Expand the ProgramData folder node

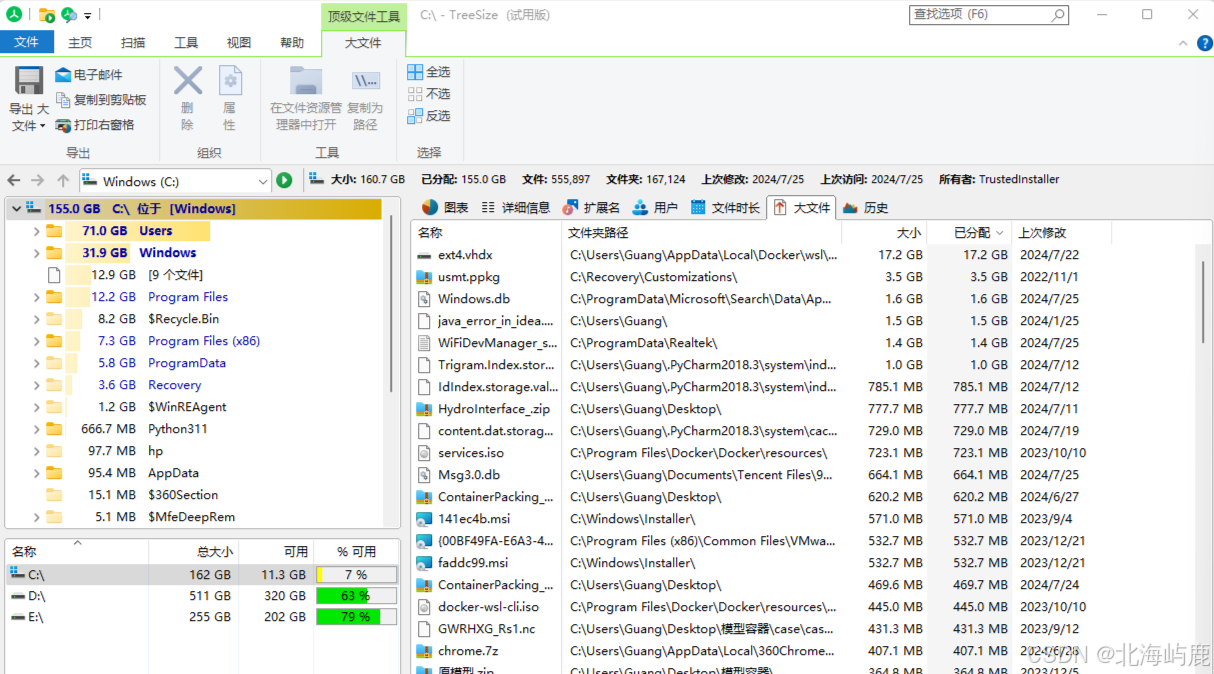pos(37,363)
